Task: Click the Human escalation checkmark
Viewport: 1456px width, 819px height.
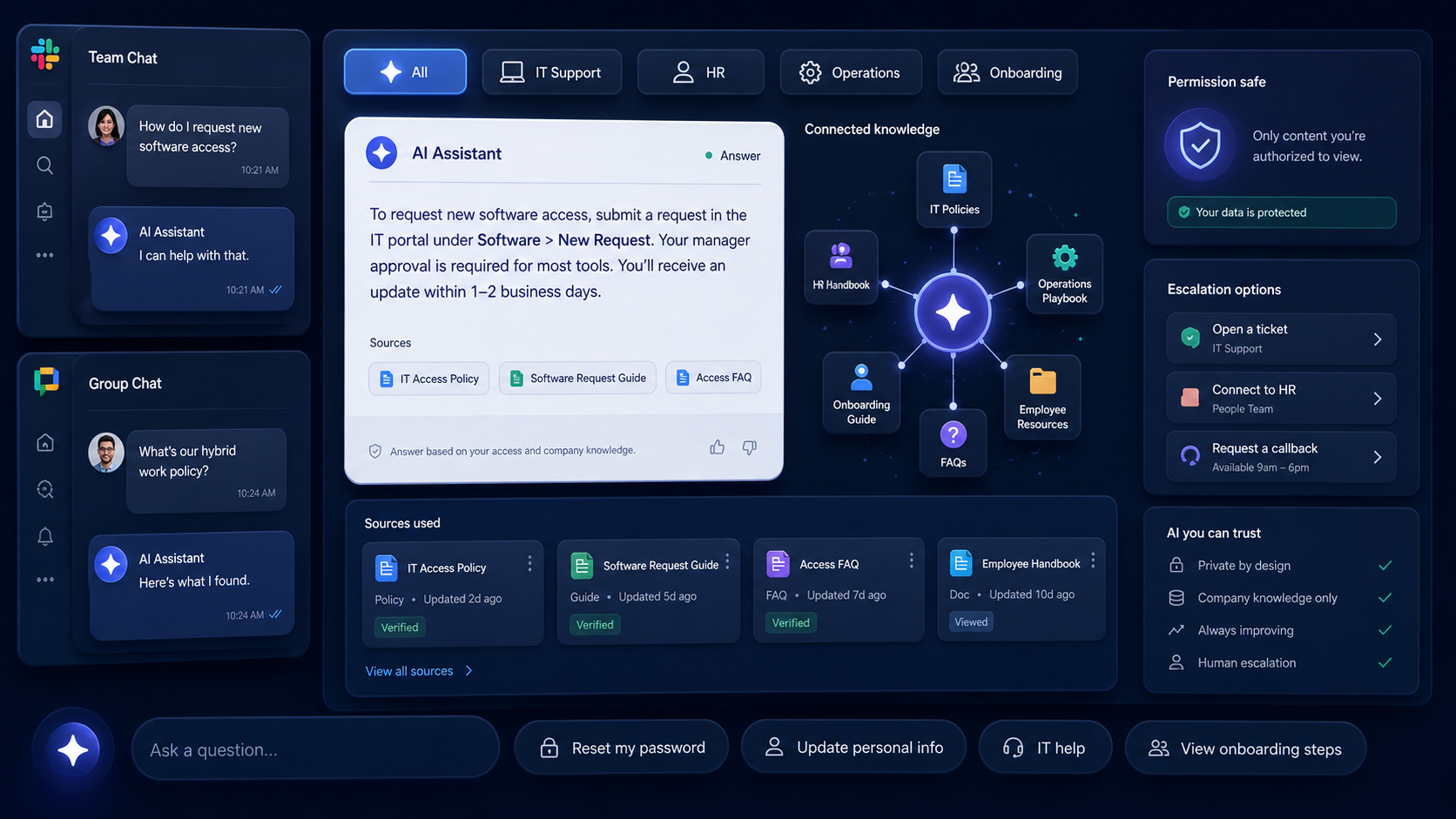Action: pos(1385,662)
